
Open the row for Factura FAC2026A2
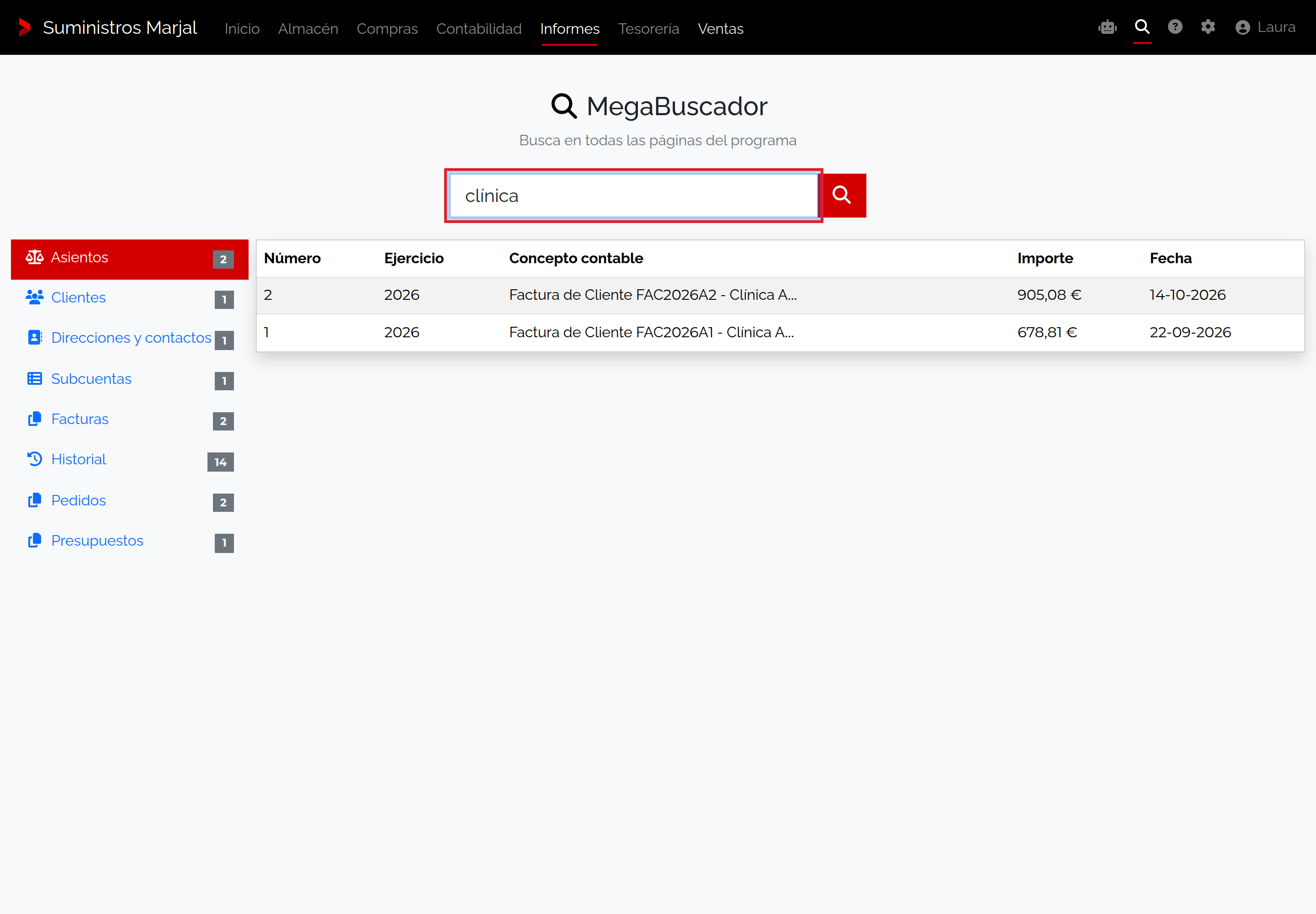(780, 296)
